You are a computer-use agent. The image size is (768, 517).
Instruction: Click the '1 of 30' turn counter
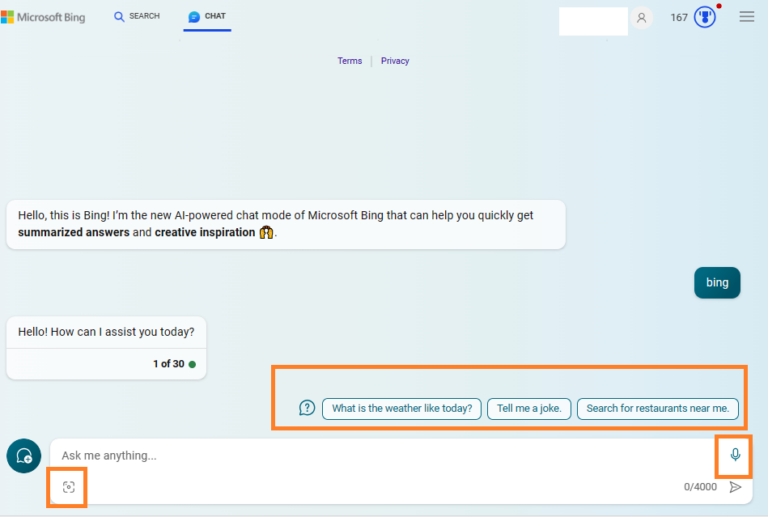tap(168, 364)
